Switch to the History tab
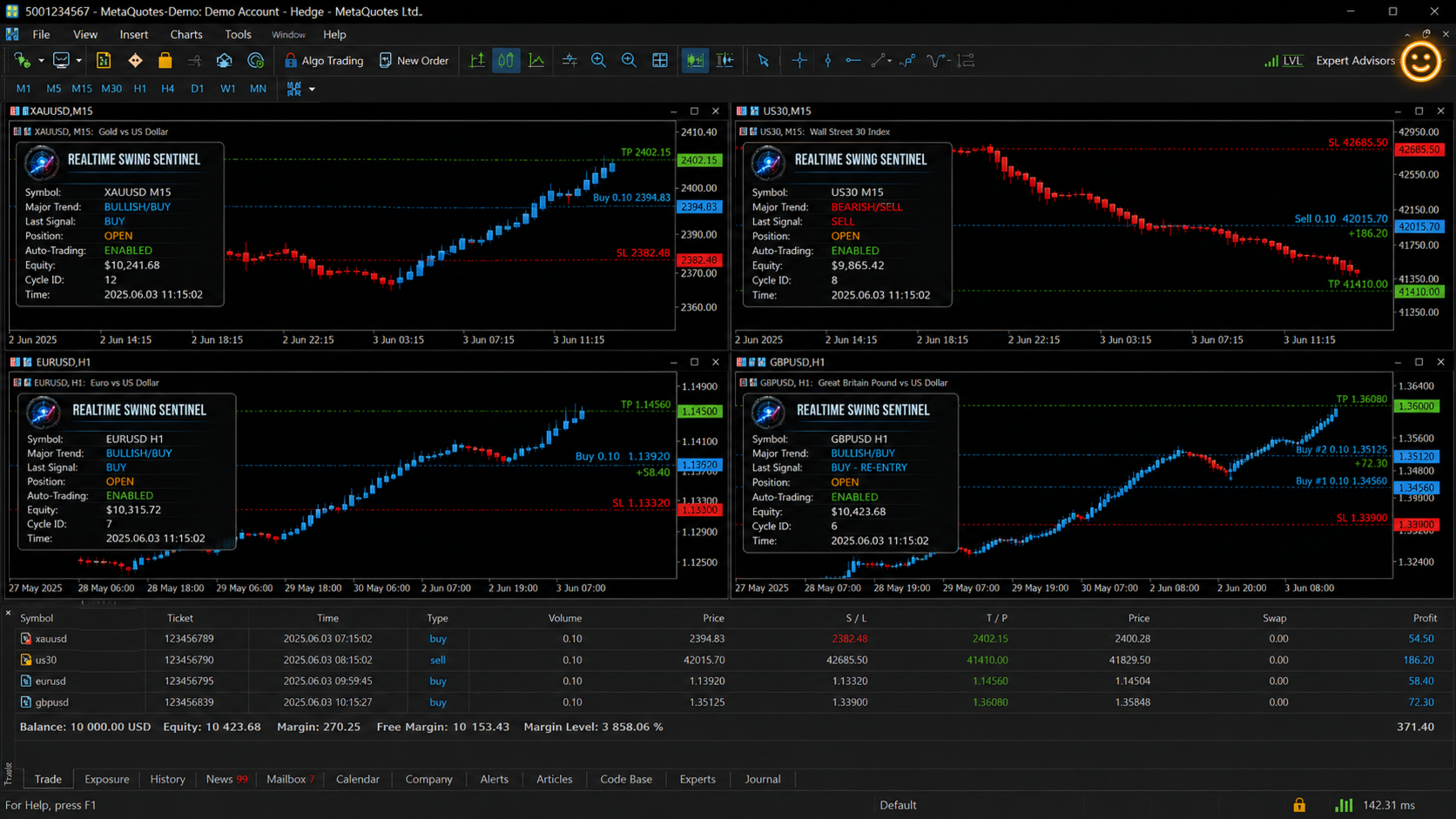 pyautogui.click(x=167, y=779)
